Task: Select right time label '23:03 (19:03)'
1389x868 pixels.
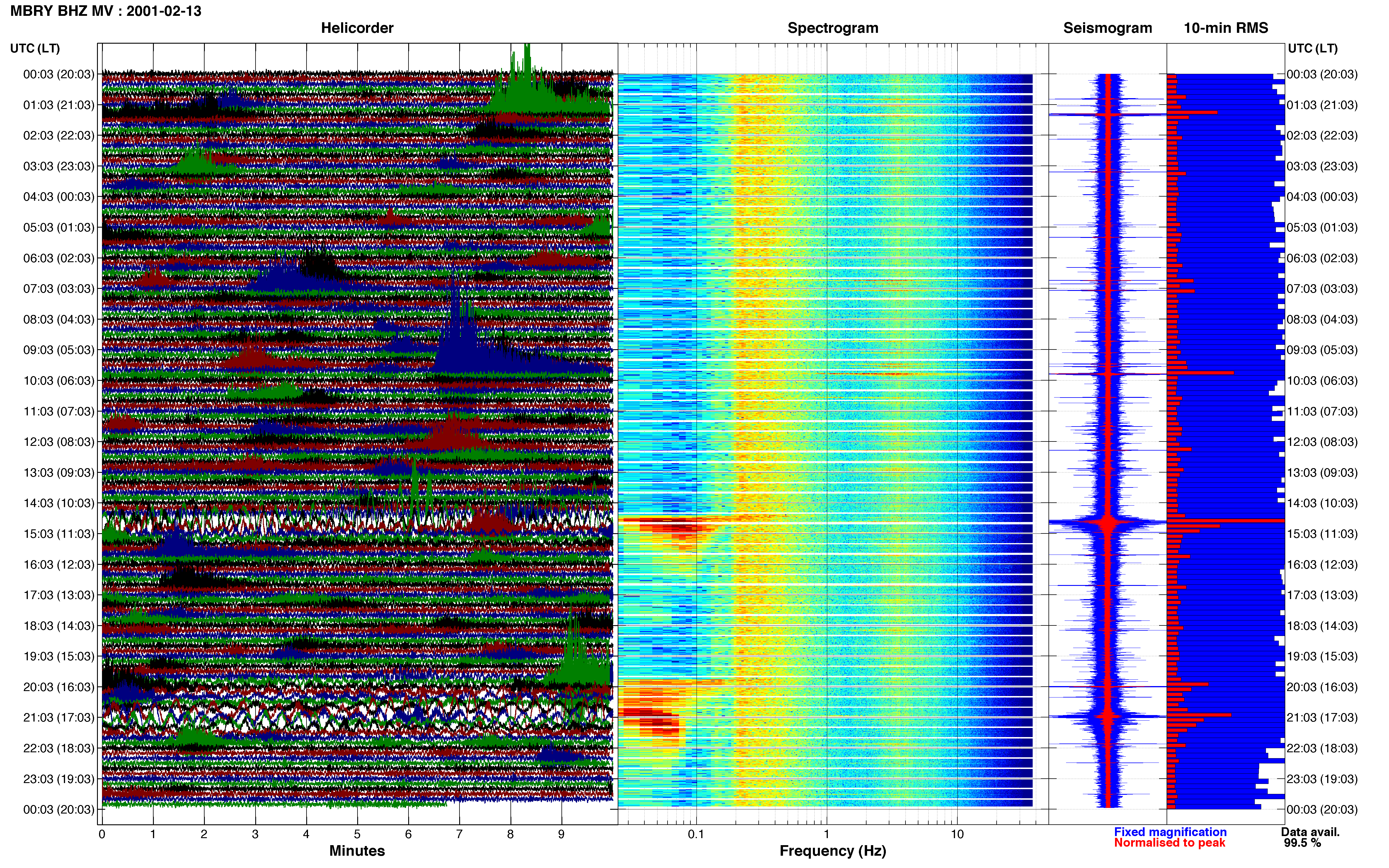Action: coord(1322,778)
